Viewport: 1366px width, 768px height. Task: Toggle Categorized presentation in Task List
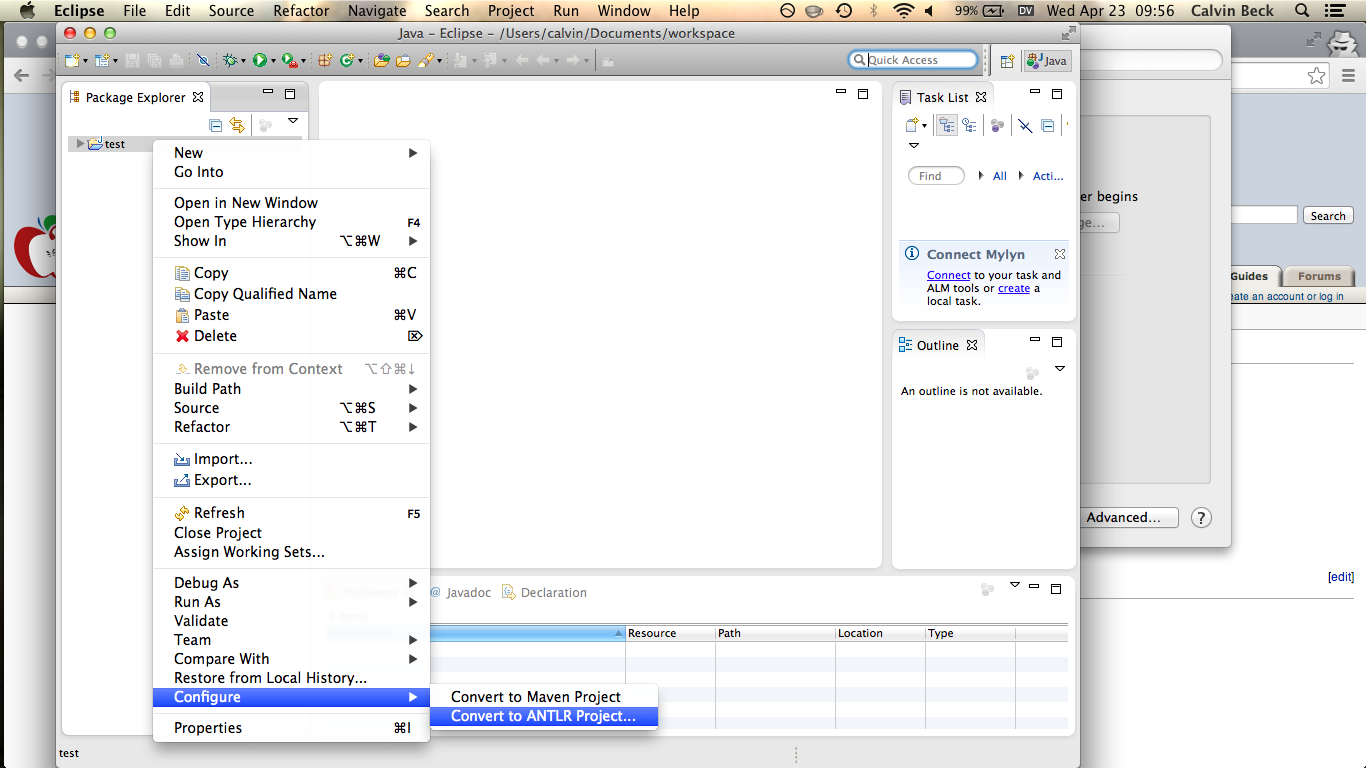[946, 125]
